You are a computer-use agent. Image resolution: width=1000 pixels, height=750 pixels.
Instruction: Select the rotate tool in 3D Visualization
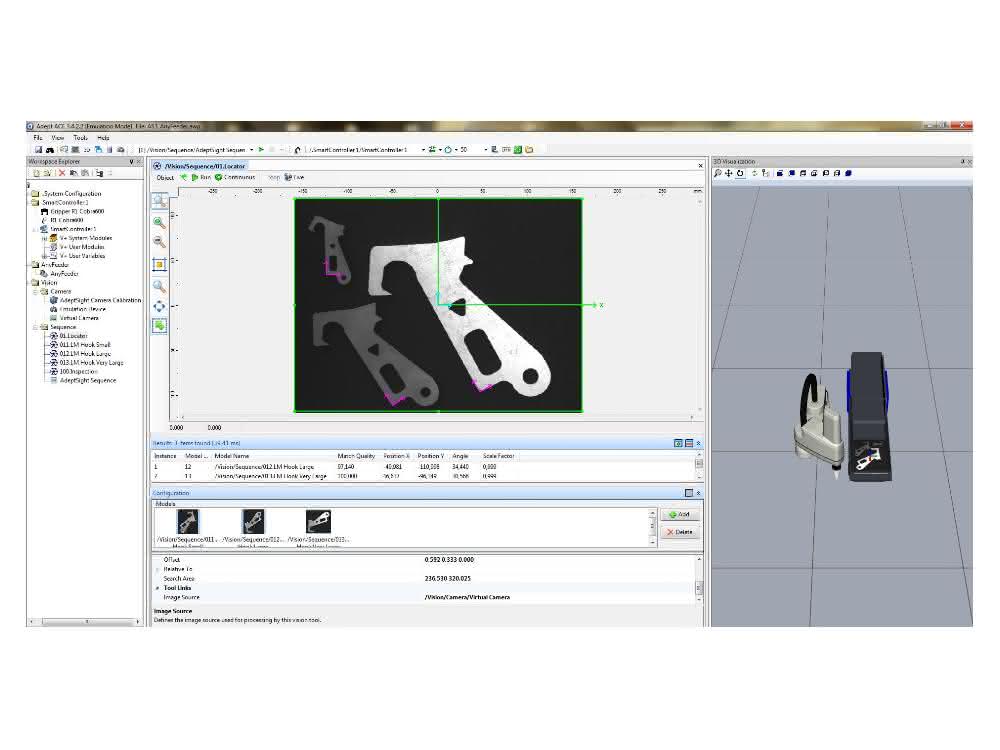(x=740, y=173)
